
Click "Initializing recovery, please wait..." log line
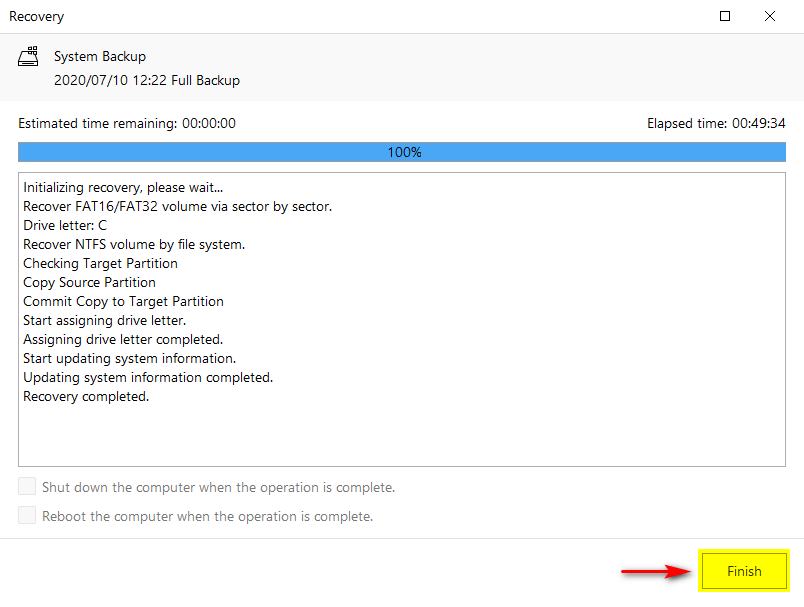click(123, 187)
